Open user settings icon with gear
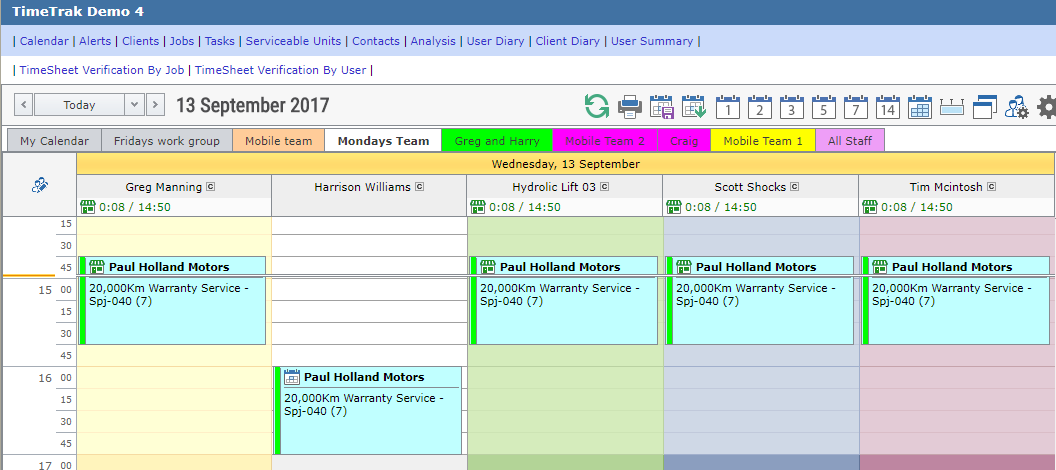The image size is (1056, 470). click(x=1016, y=107)
